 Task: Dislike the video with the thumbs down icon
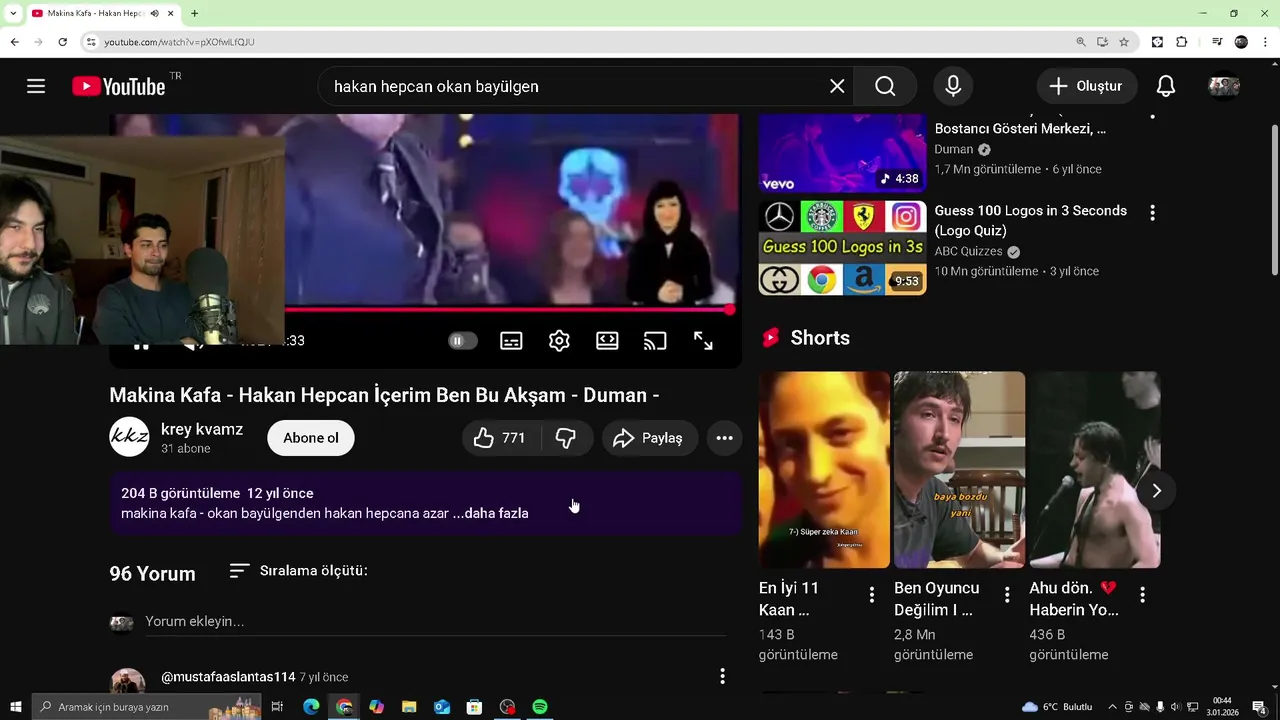coord(566,438)
